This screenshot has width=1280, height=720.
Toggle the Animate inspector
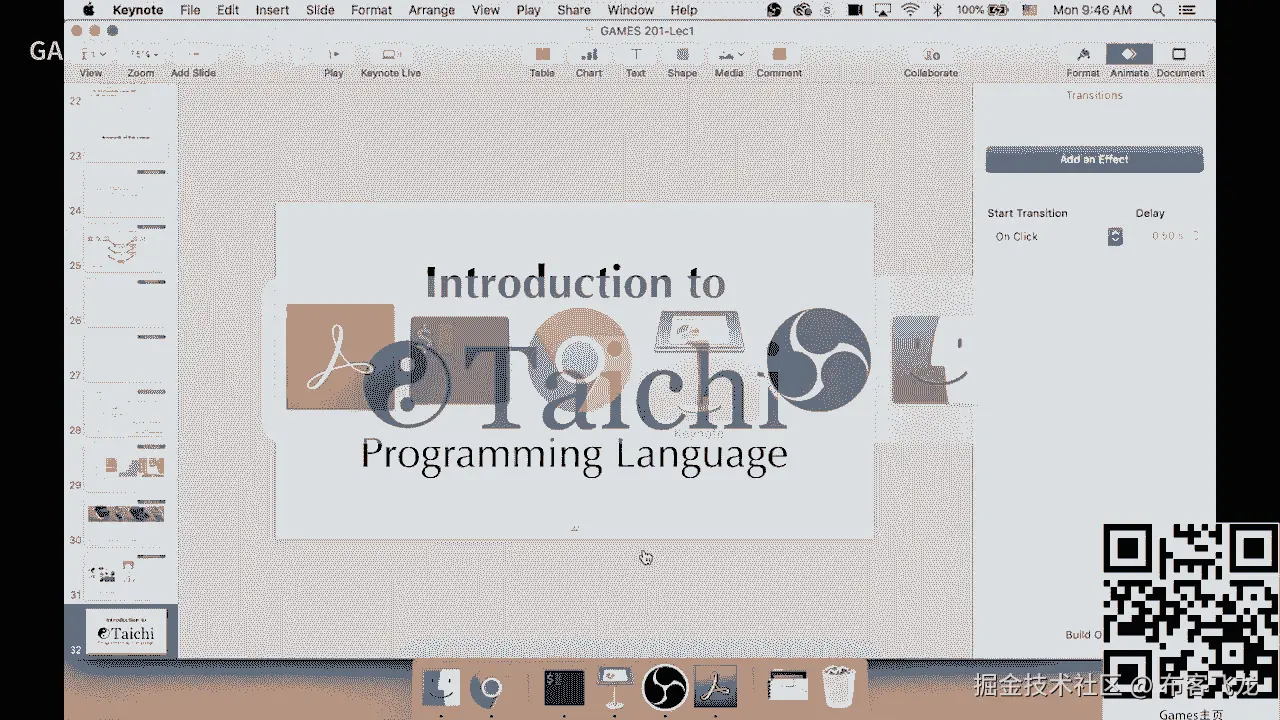[x=1129, y=61]
